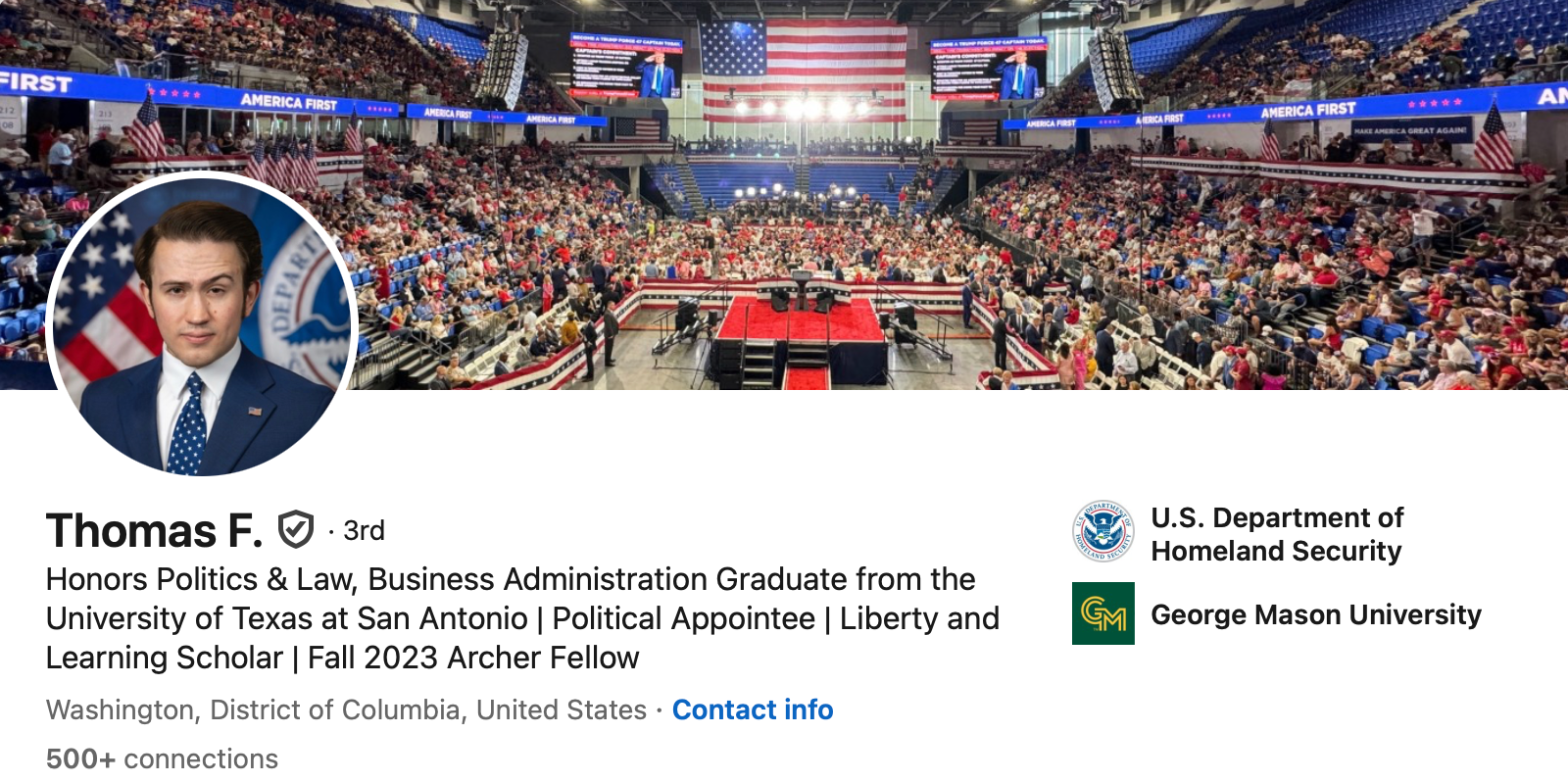Open the George Mason University text link
Image resolution: width=1568 pixels, height=782 pixels.
point(1316,614)
